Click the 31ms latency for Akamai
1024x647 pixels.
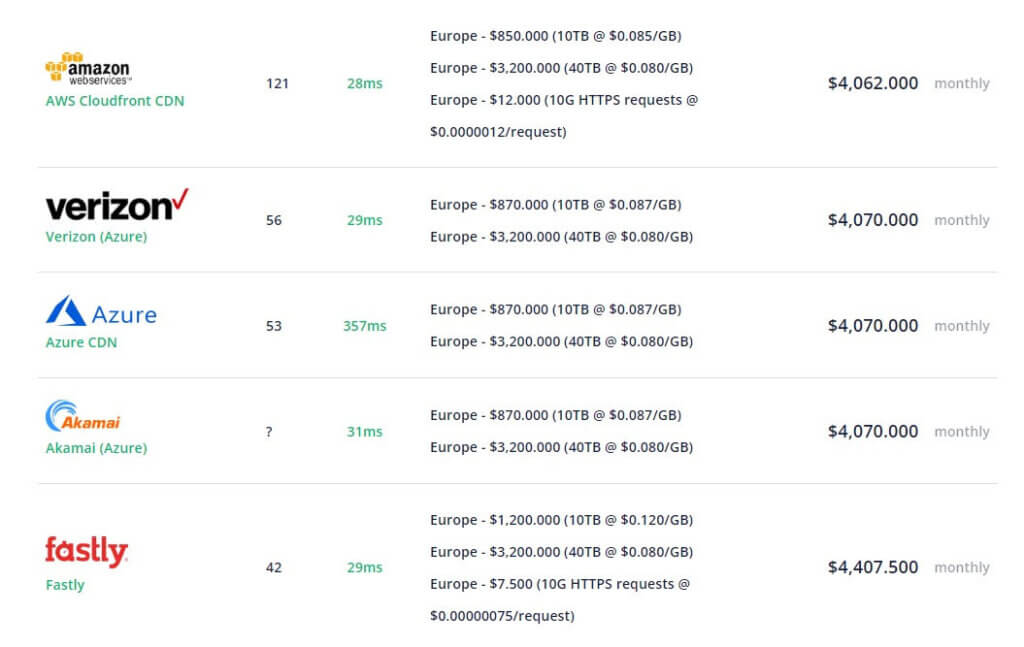[x=364, y=432]
